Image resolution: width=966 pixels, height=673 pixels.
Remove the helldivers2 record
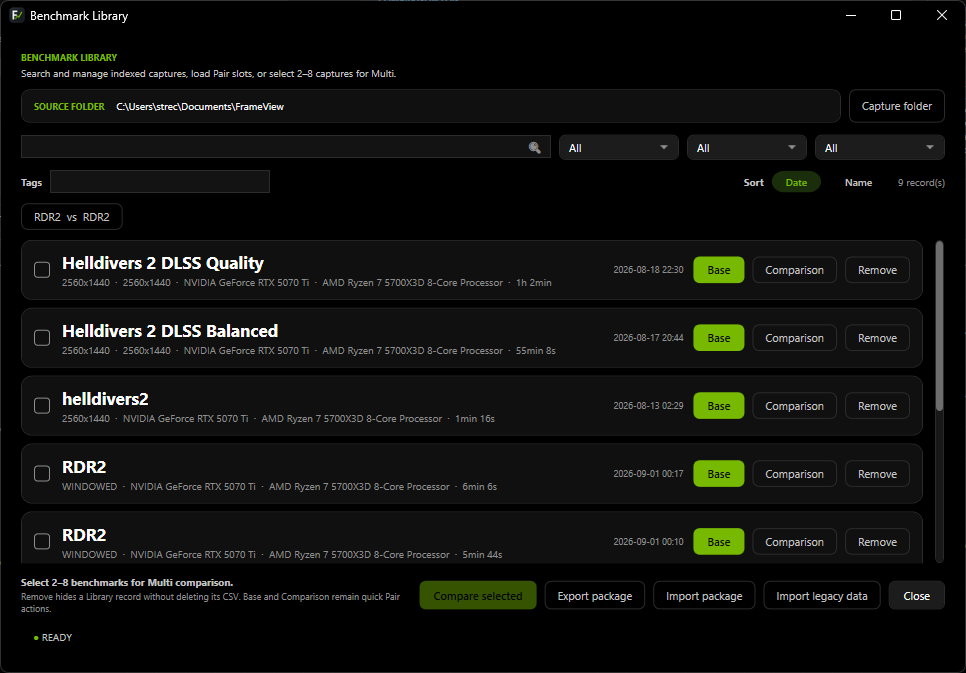(877, 406)
